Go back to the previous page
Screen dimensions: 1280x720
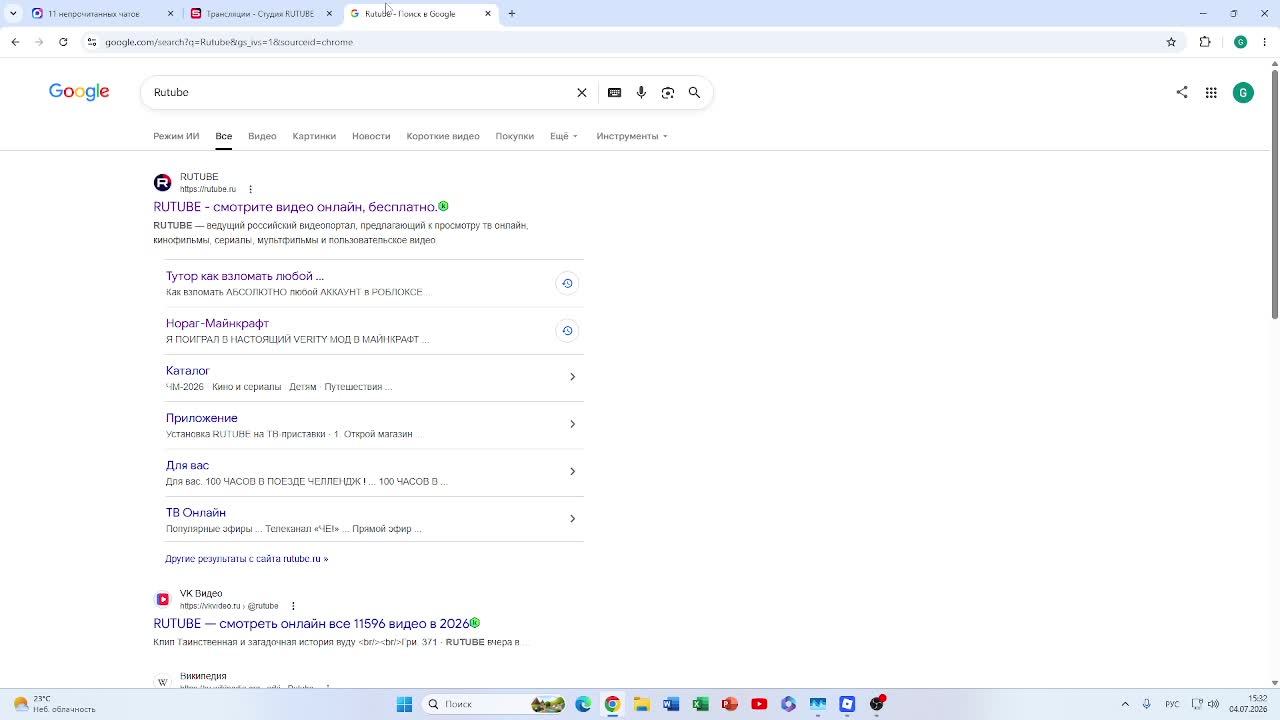(15, 42)
